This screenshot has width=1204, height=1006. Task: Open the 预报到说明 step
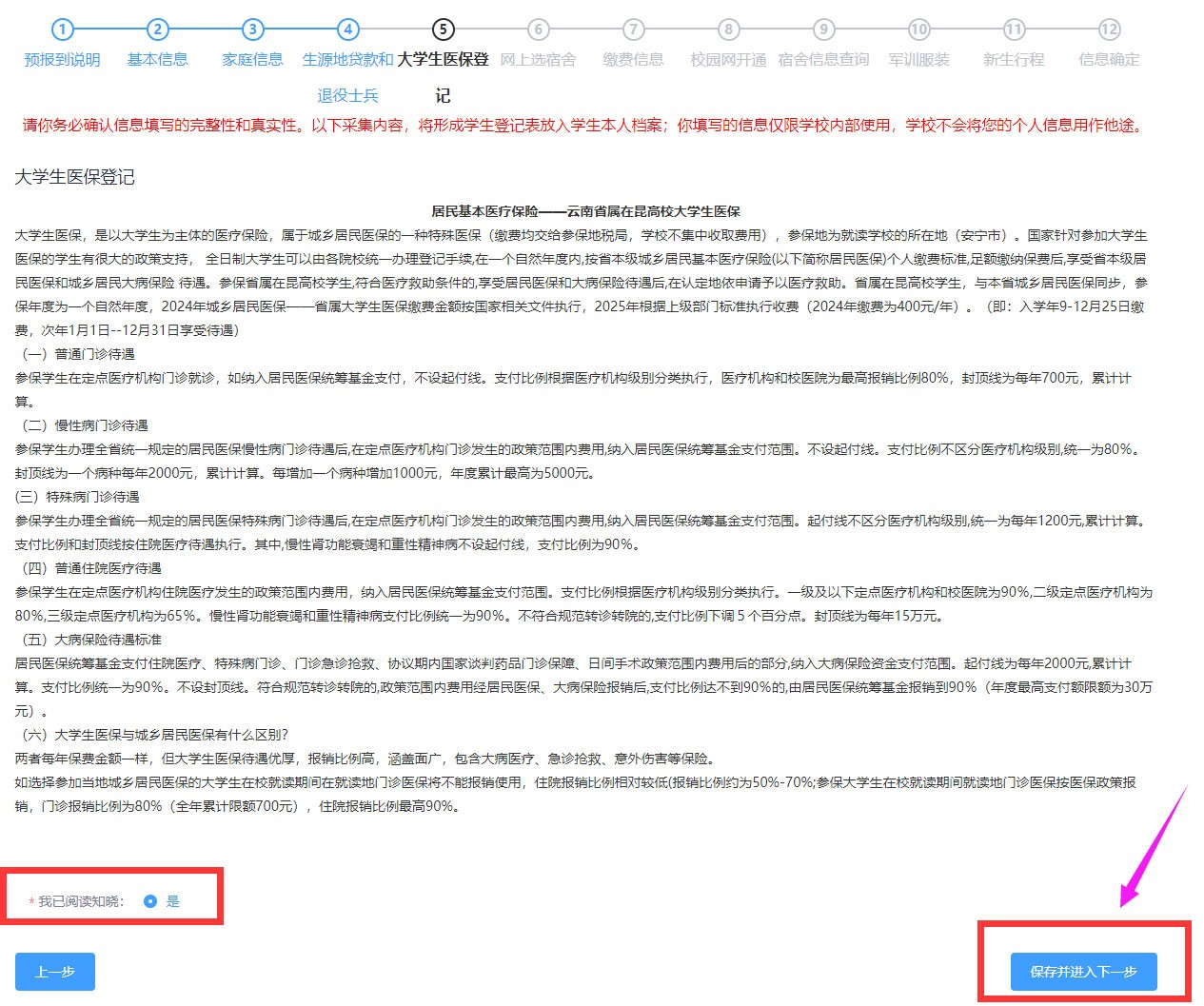pos(62,59)
